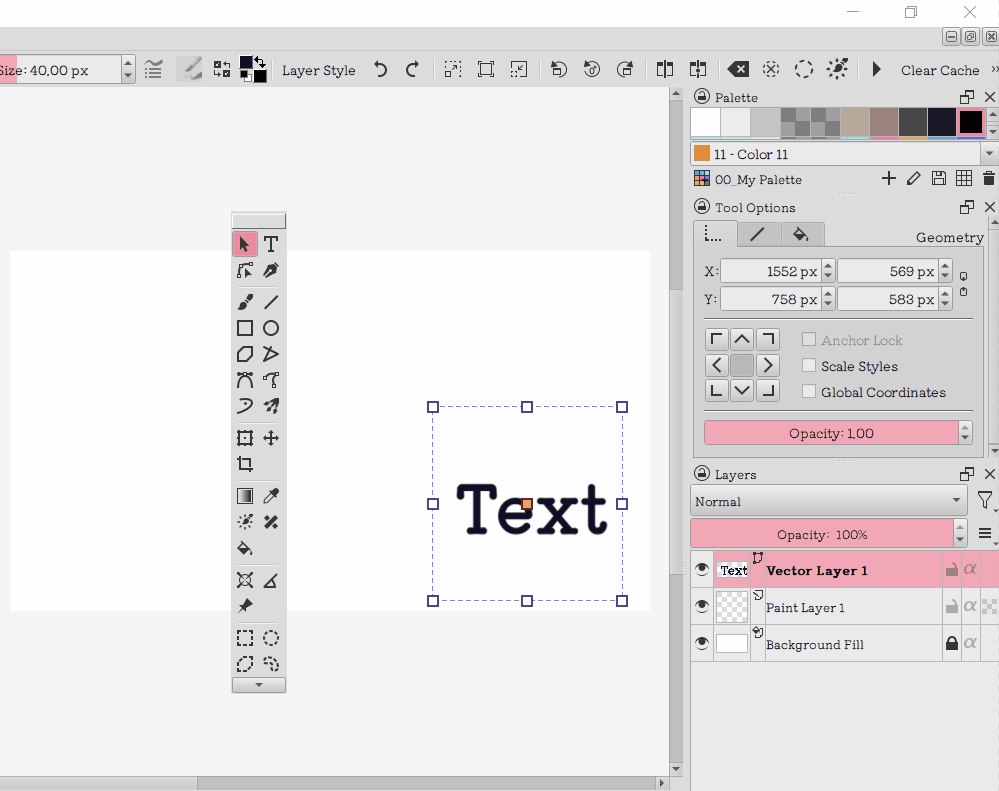Activate the Transform tool
The image size is (999, 791).
coord(245,437)
